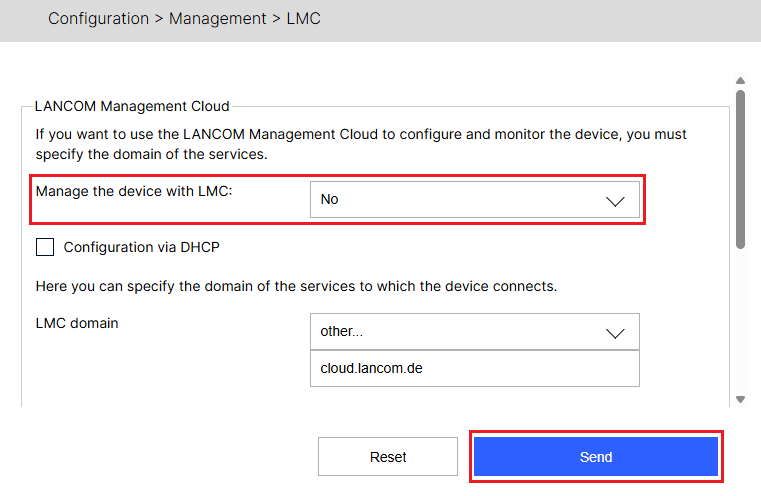
Task: Click the scrollbar down arrow
Action: point(740,399)
